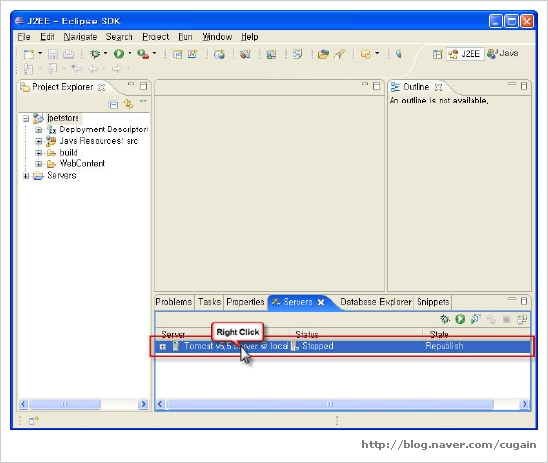This screenshot has width=548, height=463.
Task: Click Link with Editor icon in Project Explorer
Action: 129,104
